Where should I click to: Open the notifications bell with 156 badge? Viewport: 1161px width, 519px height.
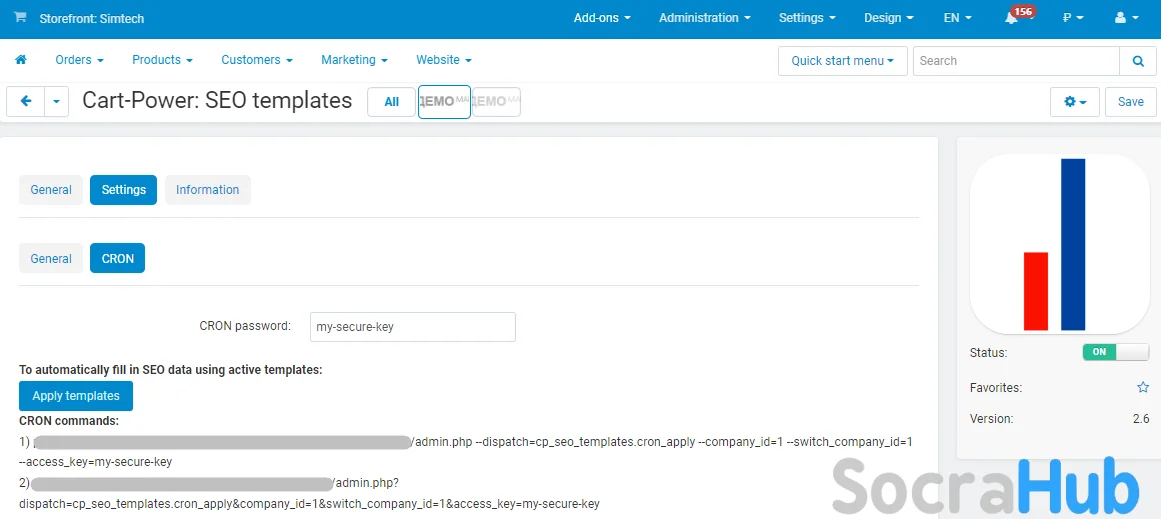pyautogui.click(x=1012, y=18)
